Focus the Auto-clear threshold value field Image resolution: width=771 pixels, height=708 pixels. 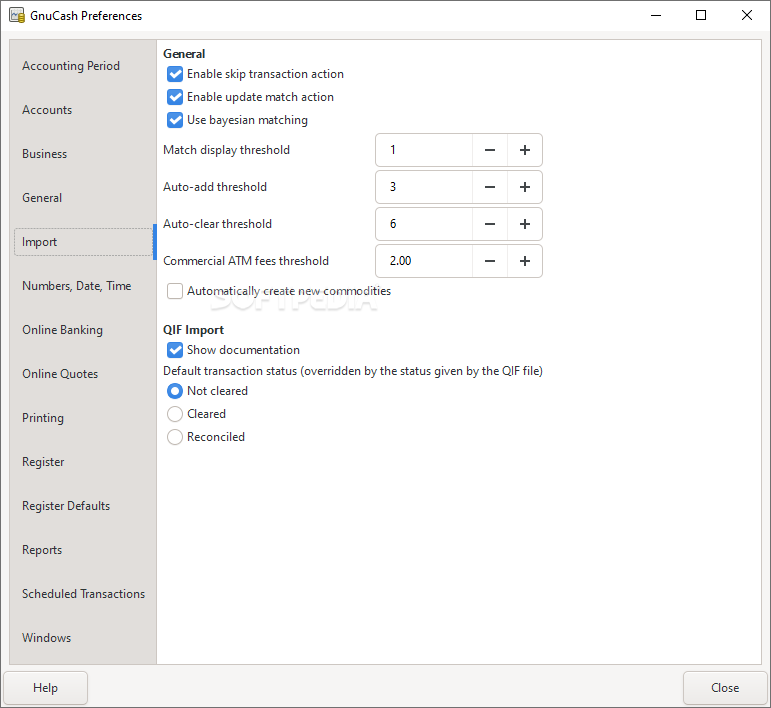point(424,224)
